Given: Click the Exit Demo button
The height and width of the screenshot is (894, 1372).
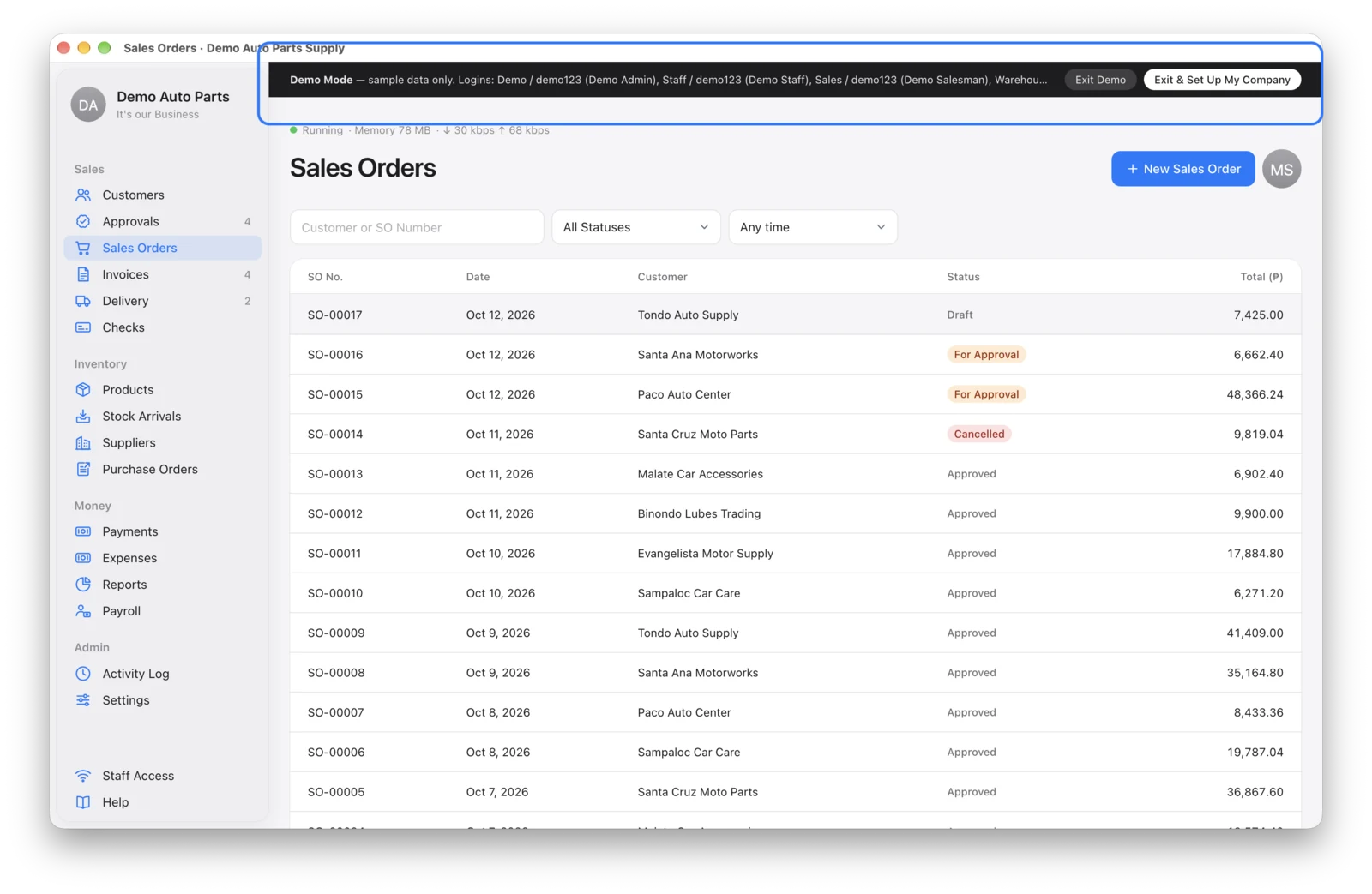Looking at the screenshot, I should (x=1100, y=80).
